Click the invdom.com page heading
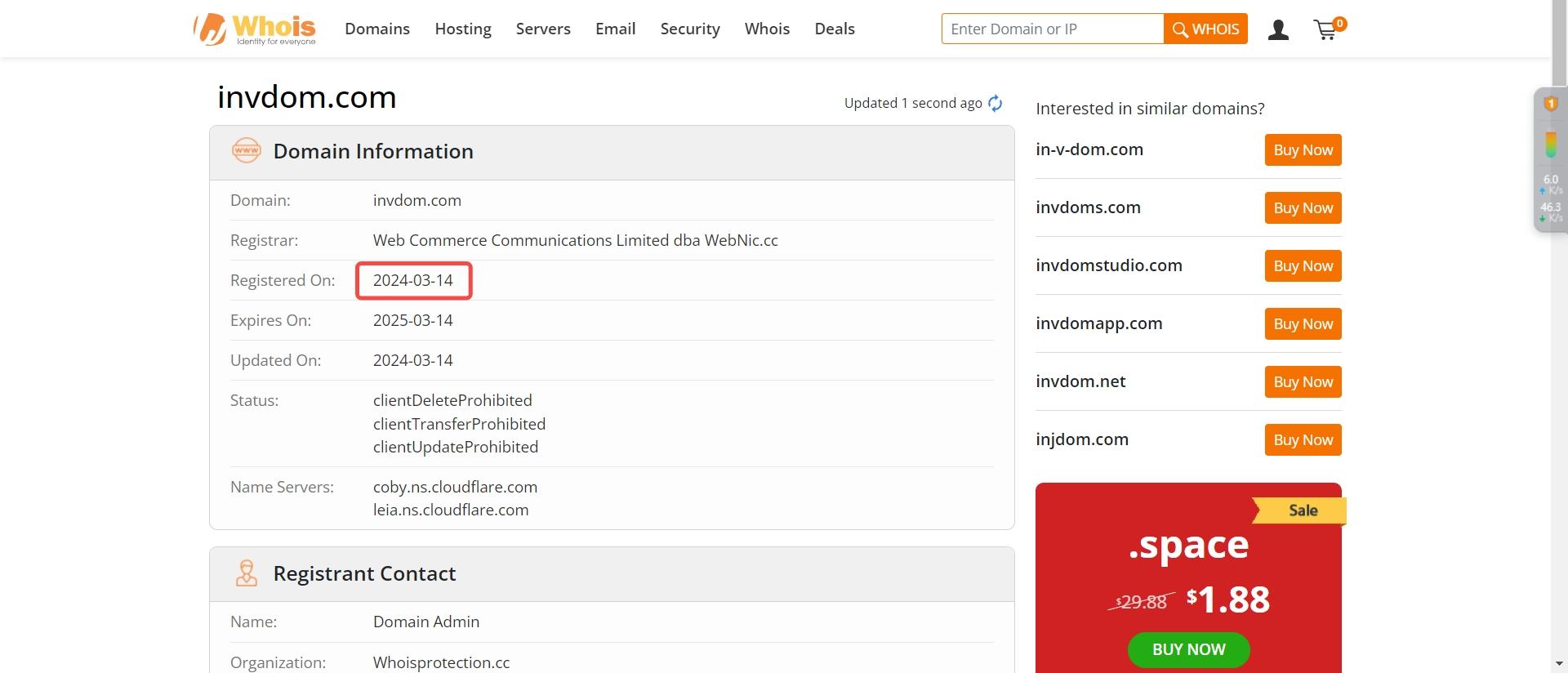This screenshot has width=1568, height=673. pos(307,97)
